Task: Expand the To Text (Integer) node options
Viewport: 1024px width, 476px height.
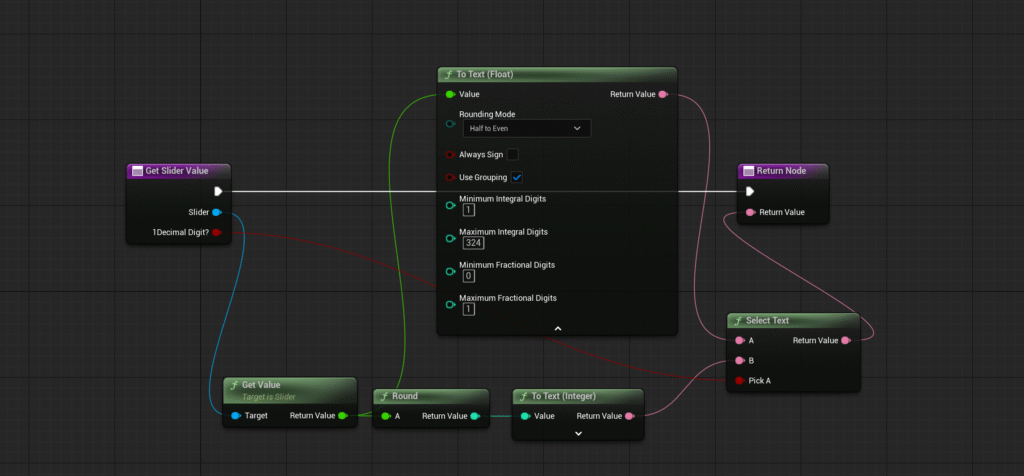Action: point(578,433)
